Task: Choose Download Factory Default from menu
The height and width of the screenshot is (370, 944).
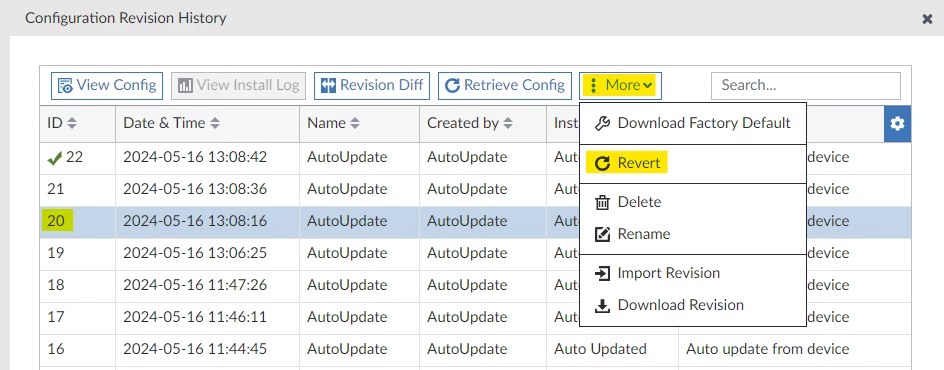Action: tap(692, 123)
